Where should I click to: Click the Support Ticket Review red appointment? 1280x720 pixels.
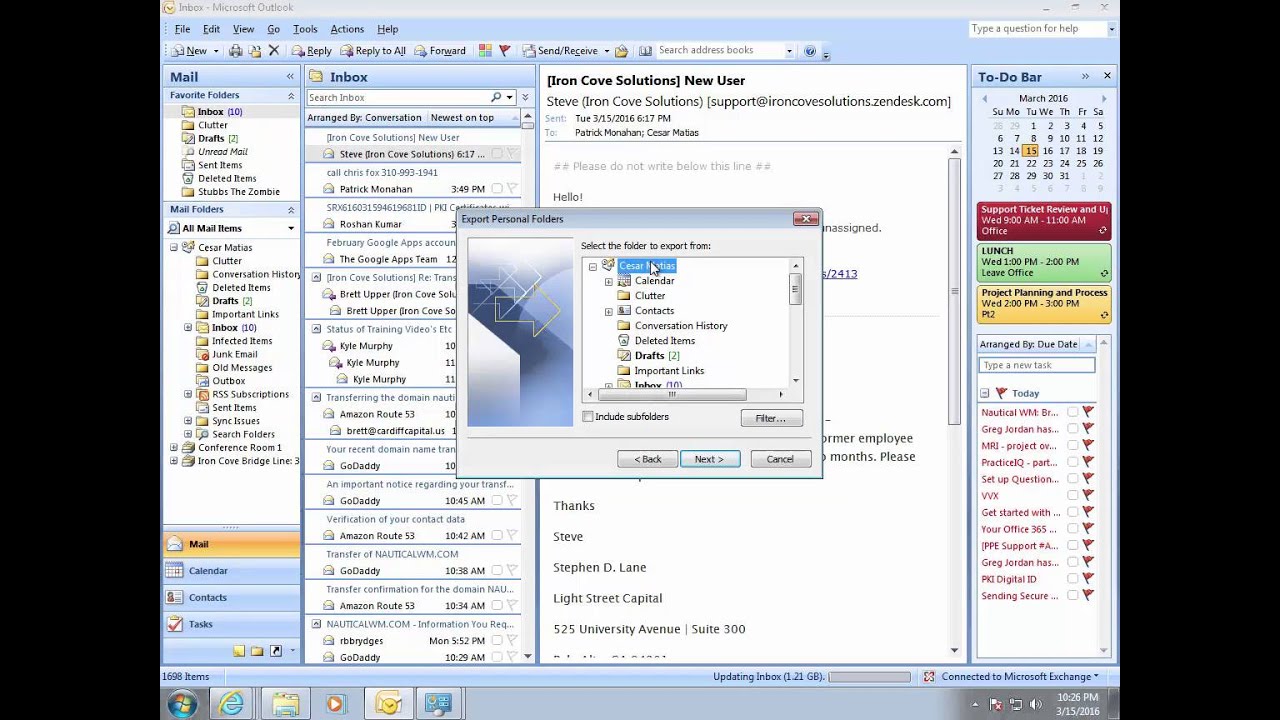coord(1044,220)
